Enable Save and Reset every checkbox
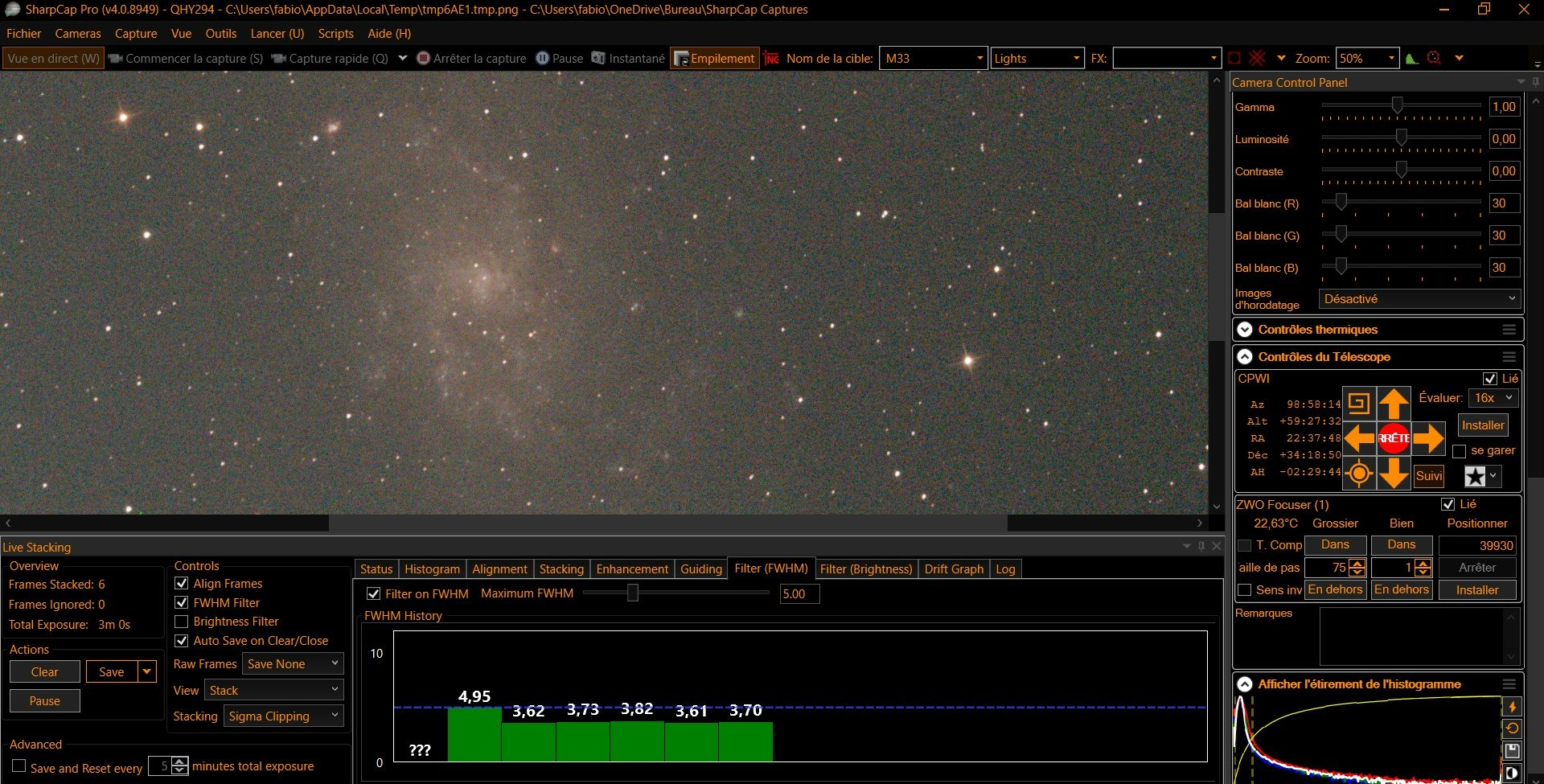Screen dimensions: 1544x784 19,766
